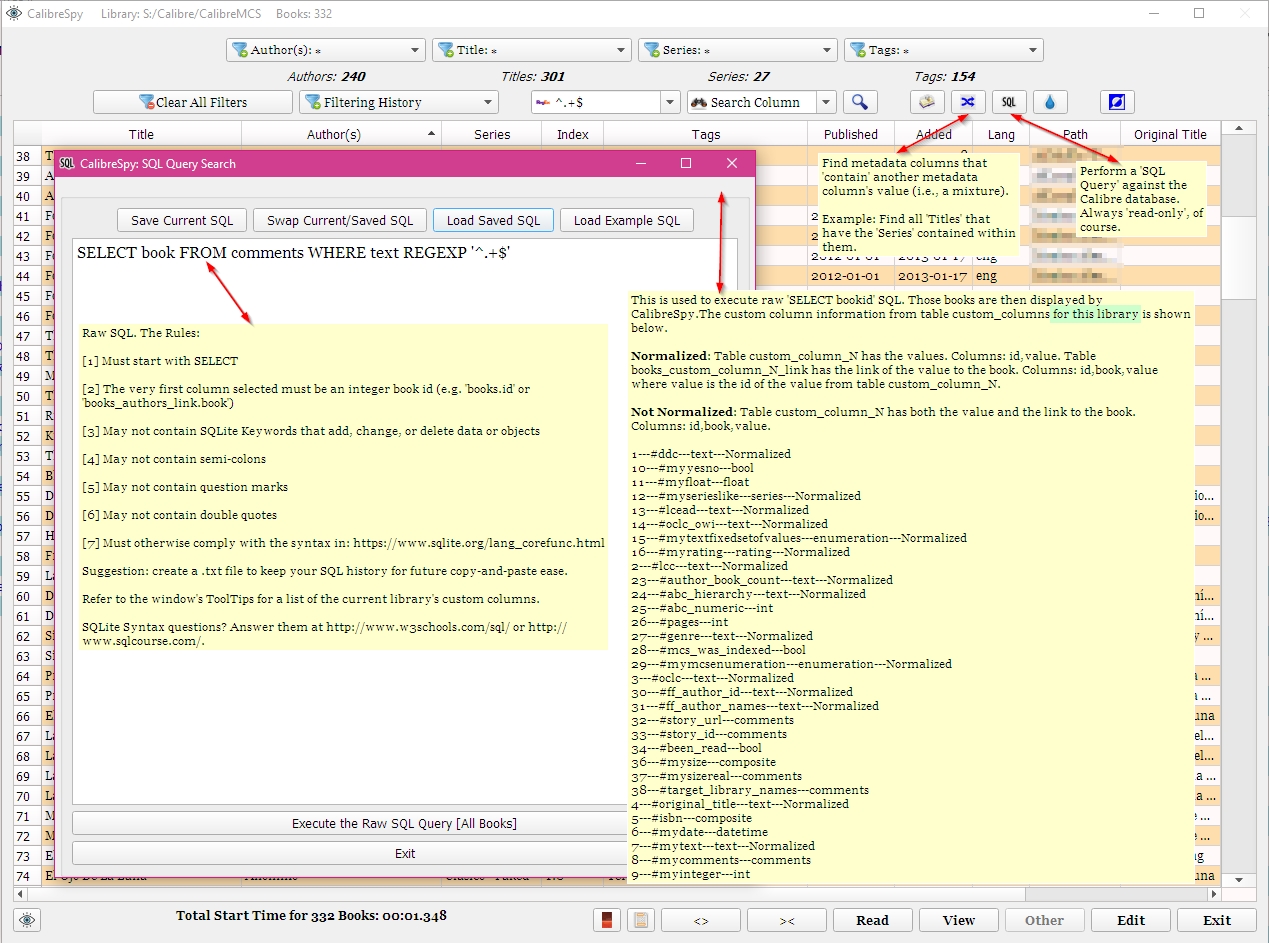Sort by the Path column header
This screenshot has height=943, width=1269.
click(1075, 134)
